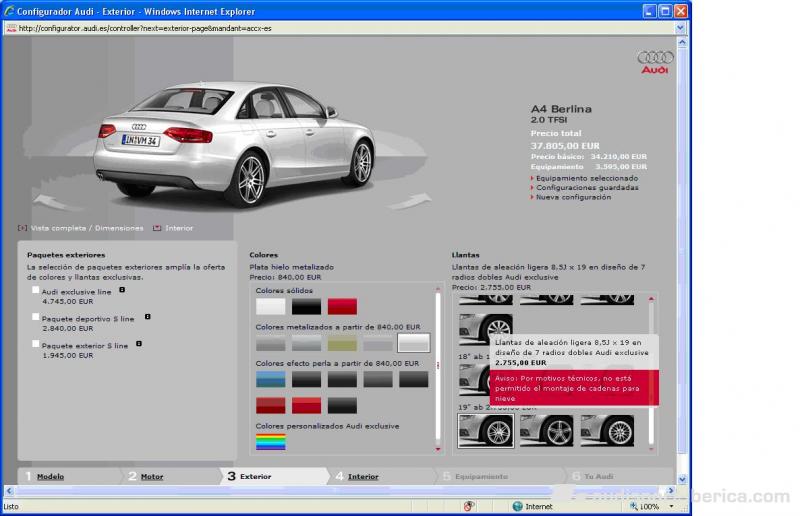800x516 pixels.
Task: Expand Equipamiento seleccionado
Action: 584,178
